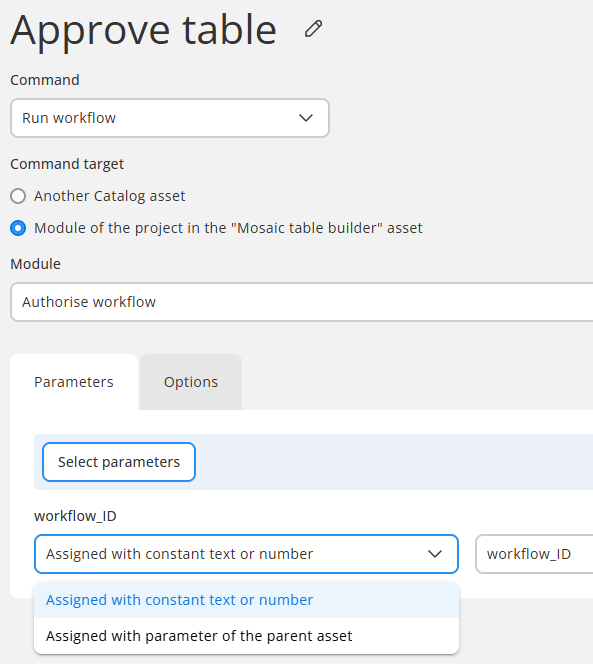This screenshot has height=664, width=593.
Task: Select the Module of the project radio option
Action: (18, 228)
